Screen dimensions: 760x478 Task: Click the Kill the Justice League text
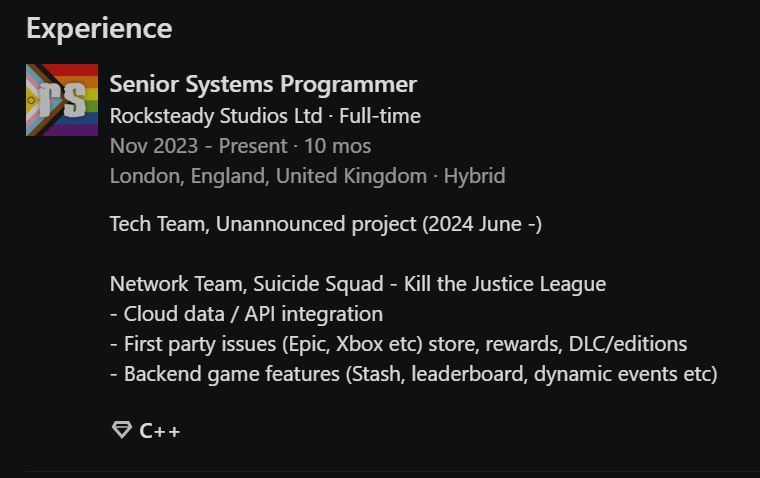tap(505, 284)
